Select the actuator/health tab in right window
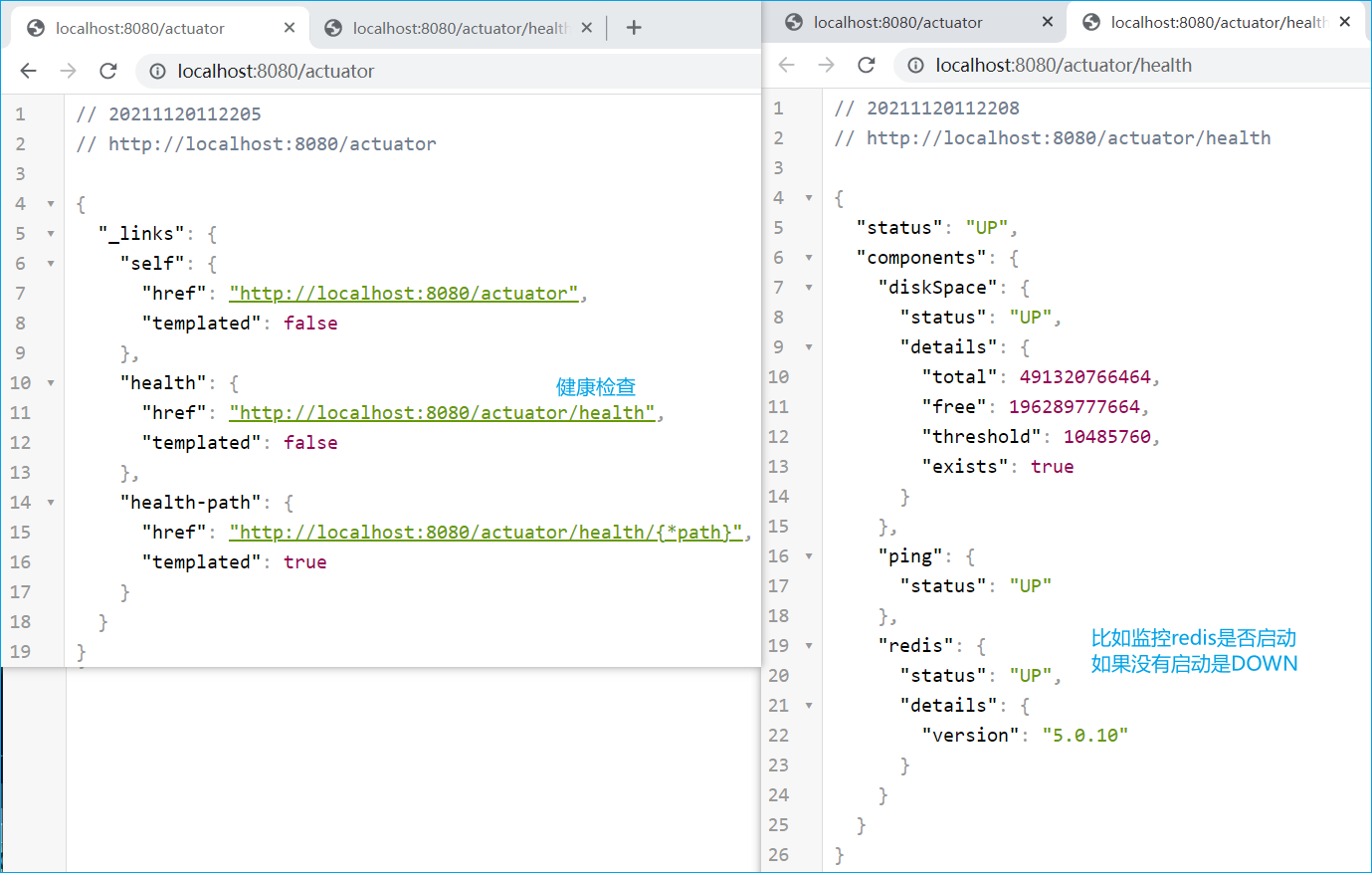 [1217, 22]
